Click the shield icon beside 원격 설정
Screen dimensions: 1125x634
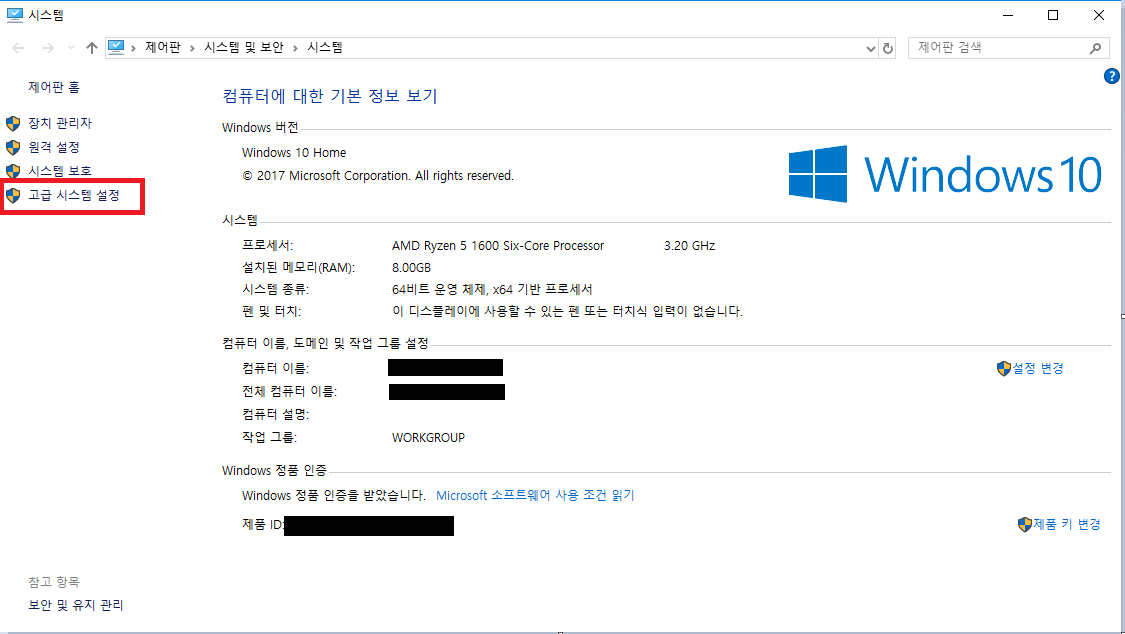[13, 147]
